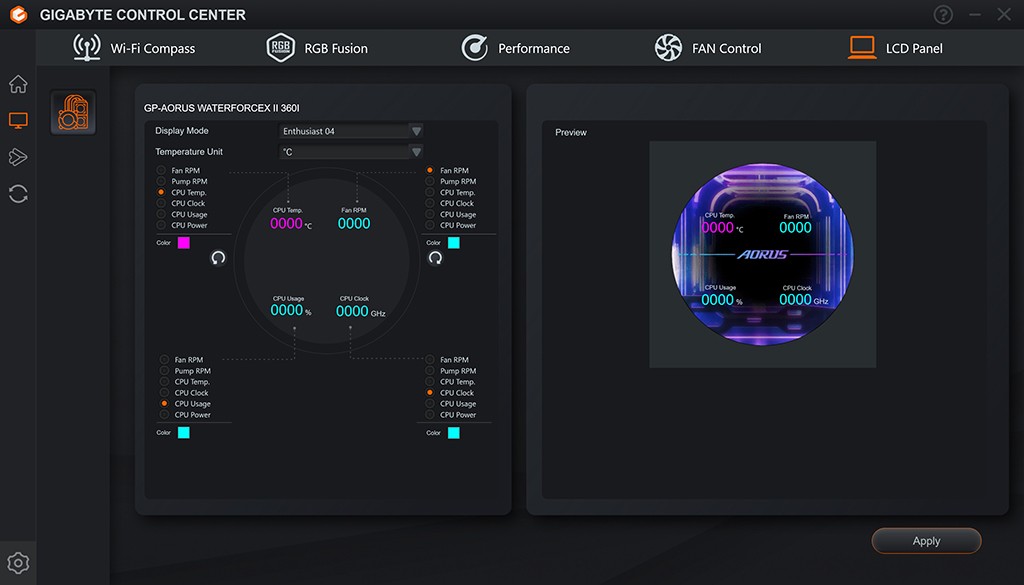Open the cyan color swatch for the top-right slot
Viewport: 1024px width, 585px height.
pyautogui.click(x=454, y=243)
